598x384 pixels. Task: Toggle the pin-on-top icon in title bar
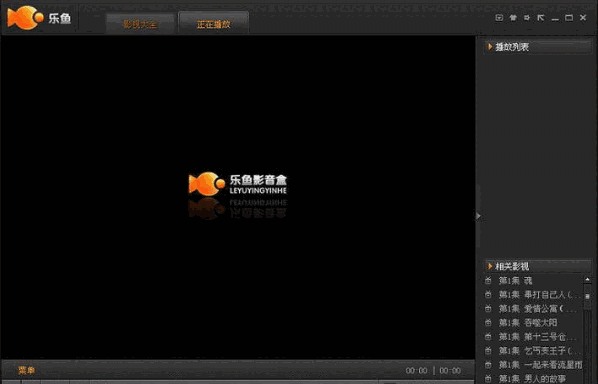click(x=527, y=18)
